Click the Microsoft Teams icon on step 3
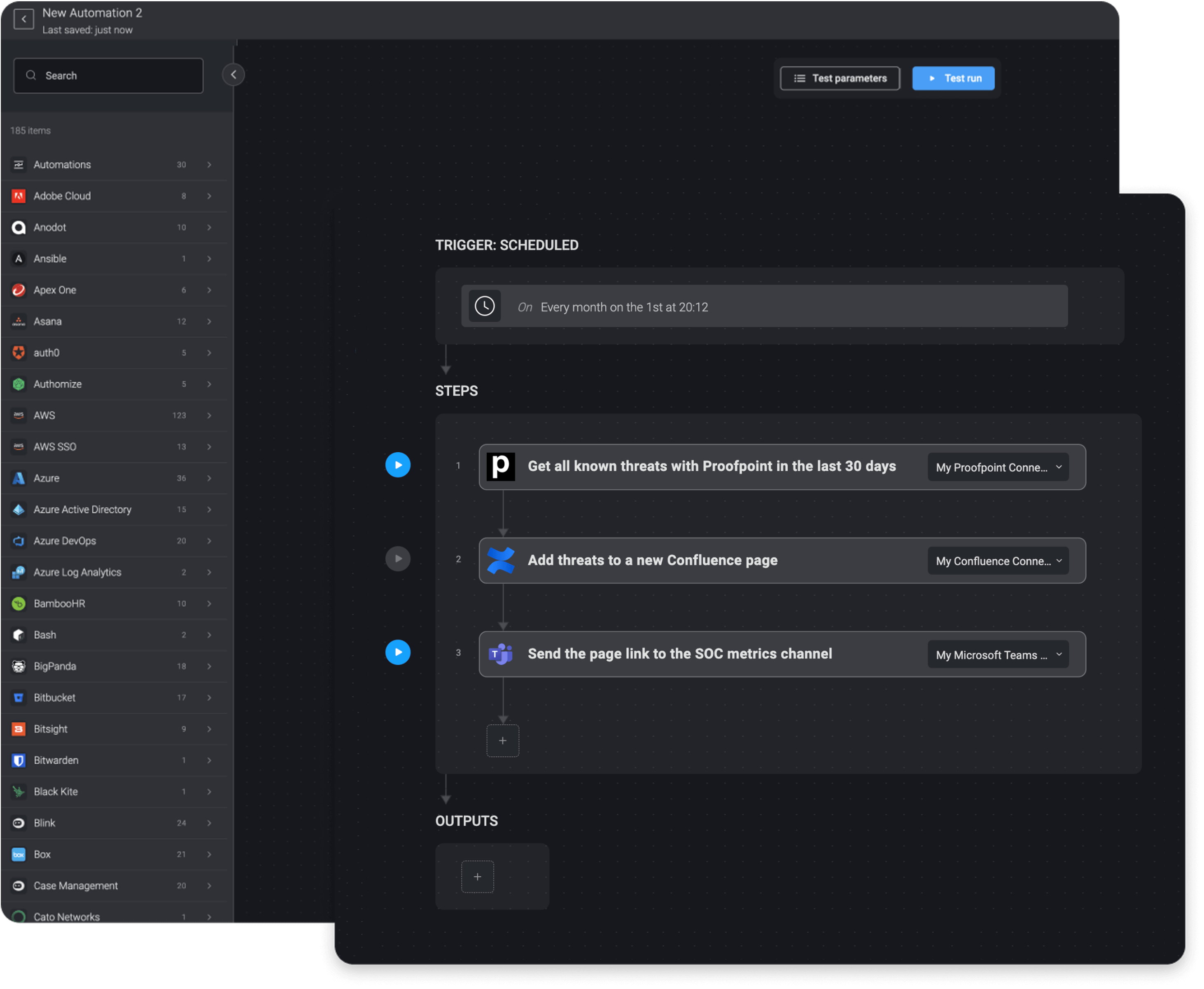The height and width of the screenshot is (989, 1204). [501, 654]
